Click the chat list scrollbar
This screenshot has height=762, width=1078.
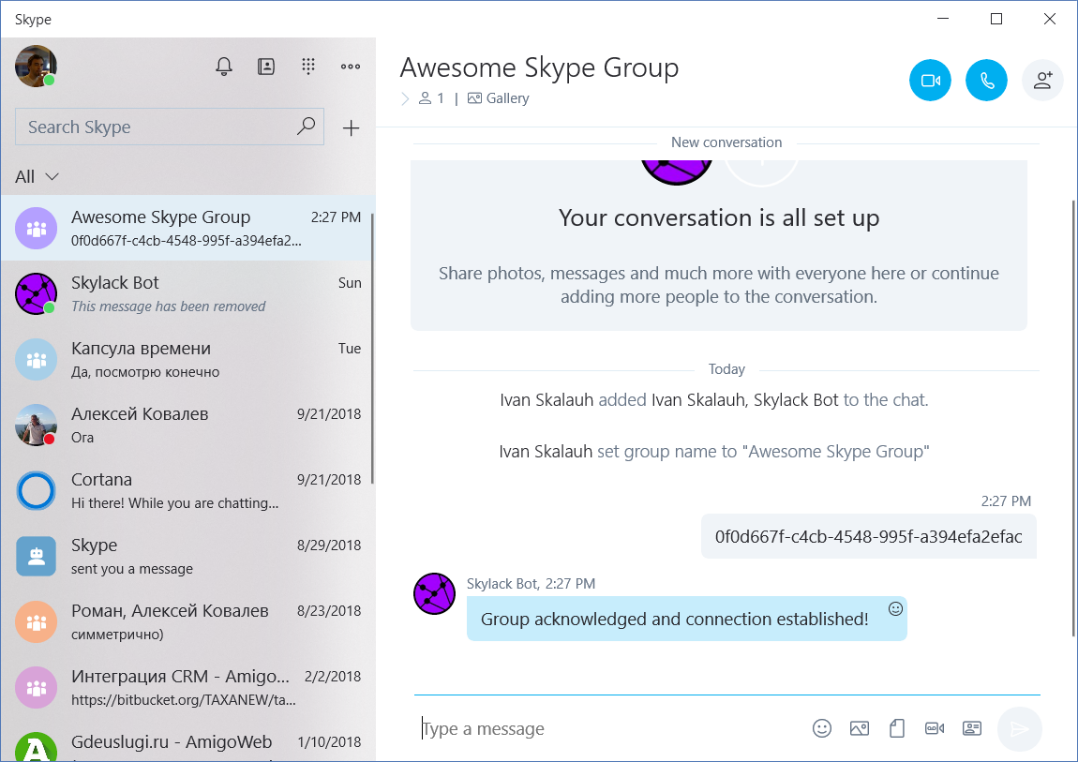pos(372,348)
